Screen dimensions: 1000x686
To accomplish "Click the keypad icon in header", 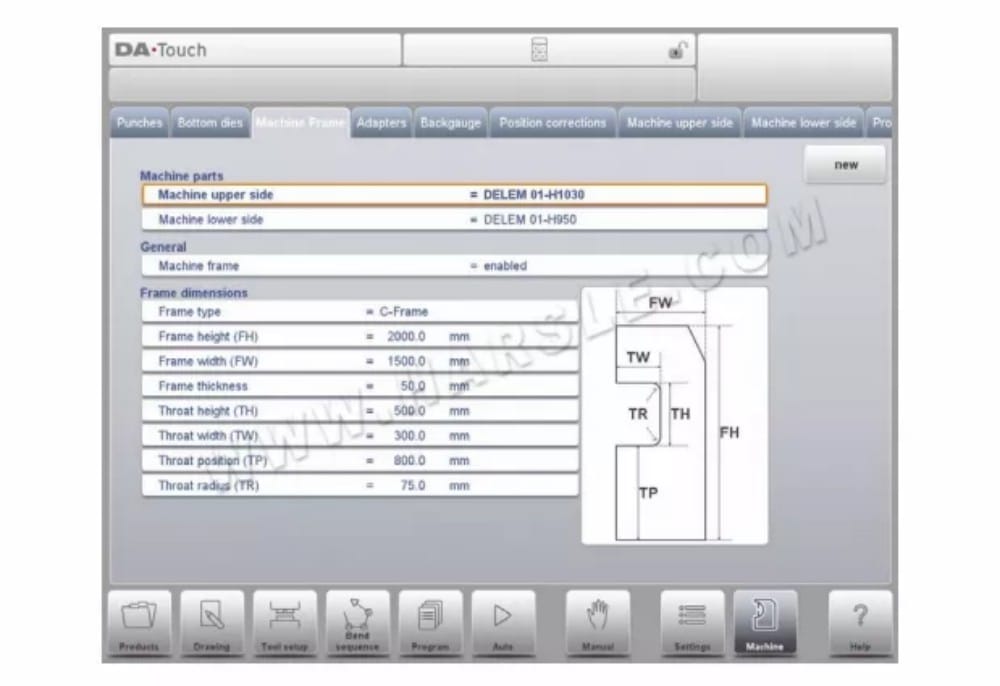I will pyautogui.click(x=539, y=50).
